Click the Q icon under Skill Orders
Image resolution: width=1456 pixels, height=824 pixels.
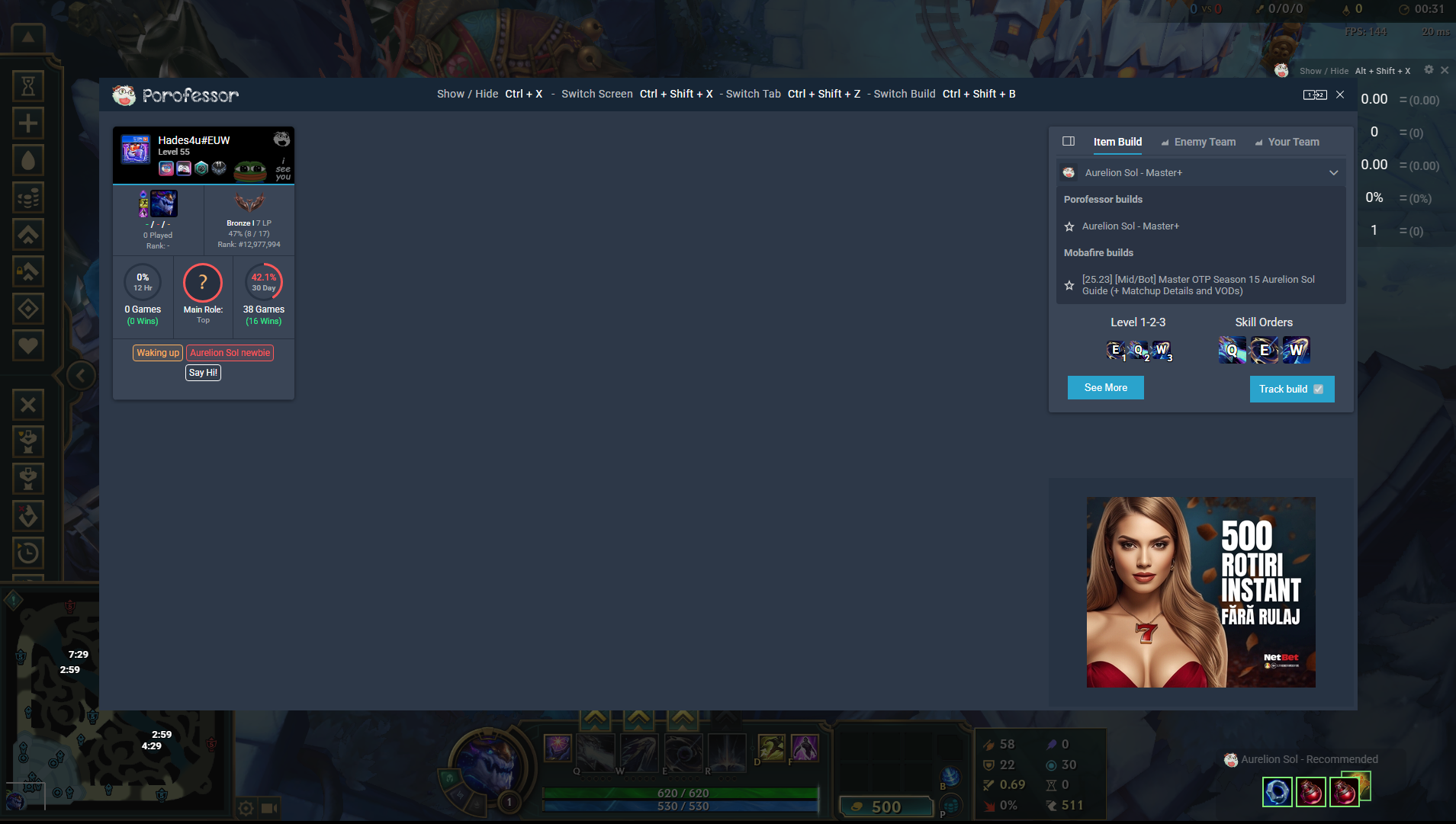(1232, 350)
